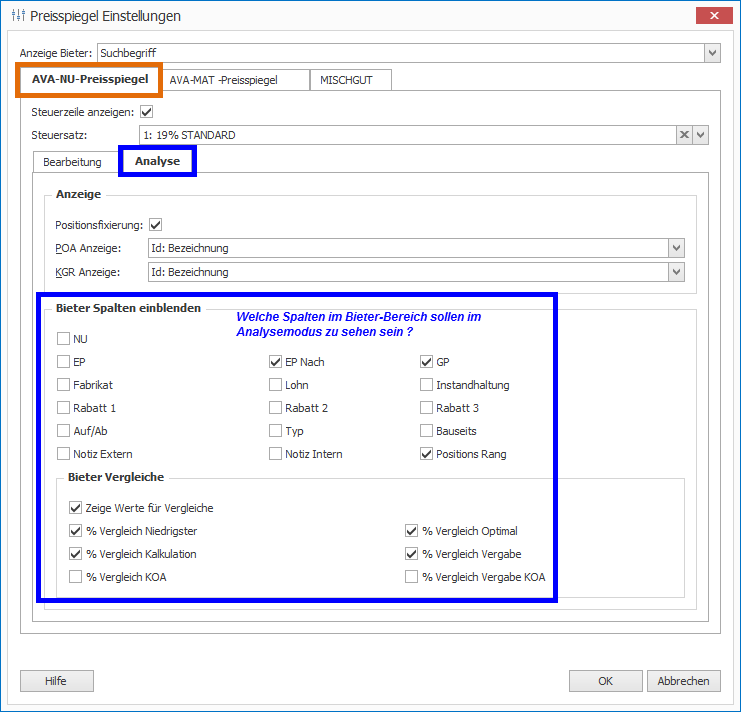
Task: Enable the NU column checkbox
Action: point(64,339)
